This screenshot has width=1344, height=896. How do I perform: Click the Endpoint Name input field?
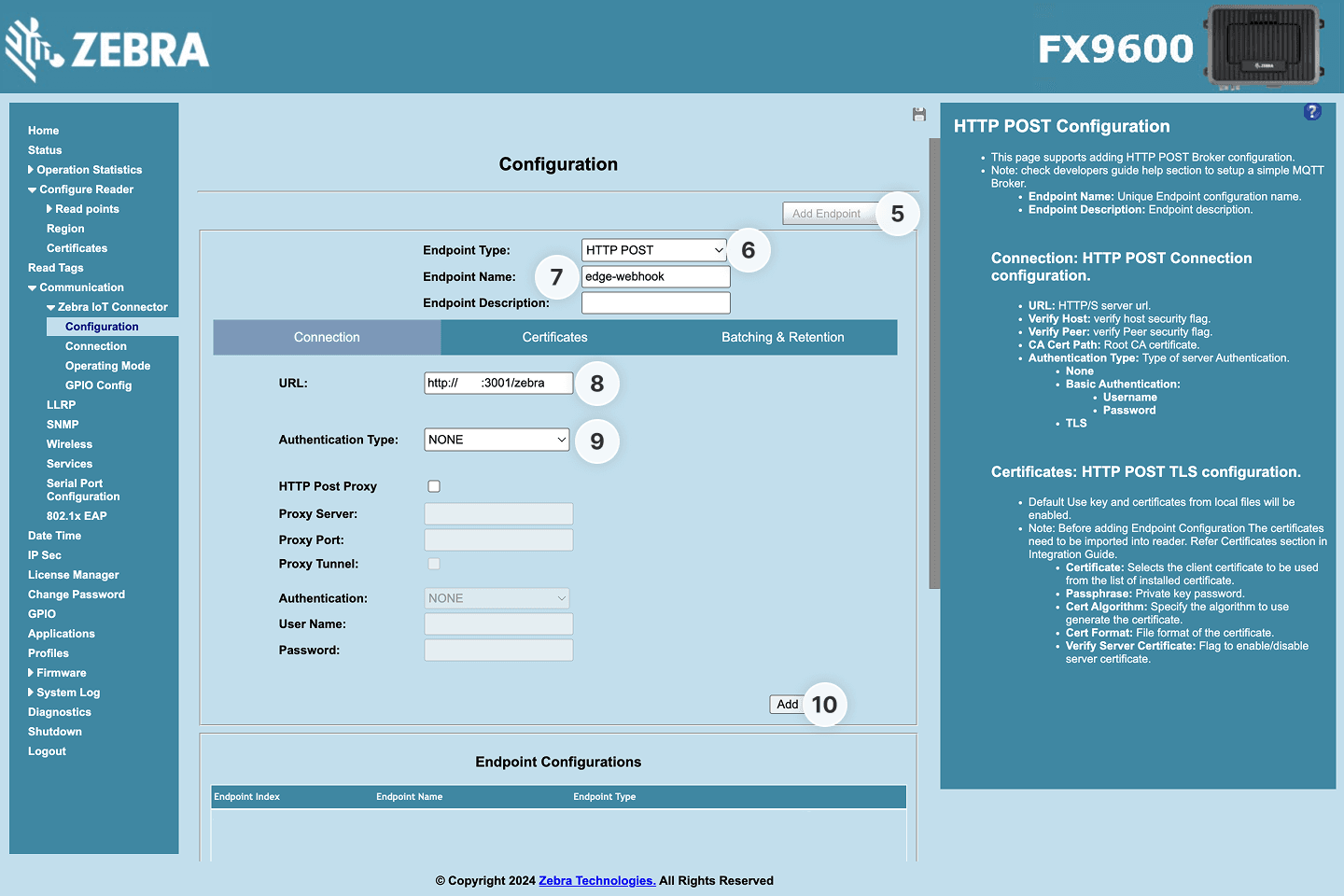[656, 276]
